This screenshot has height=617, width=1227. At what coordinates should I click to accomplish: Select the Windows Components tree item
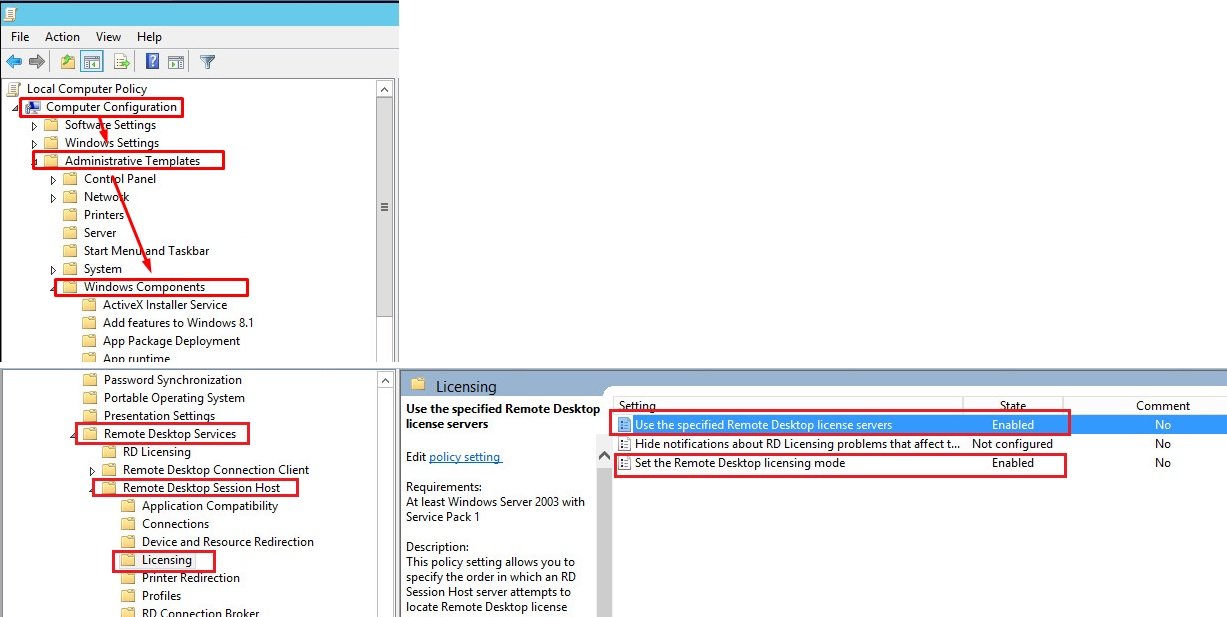tap(144, 287)
